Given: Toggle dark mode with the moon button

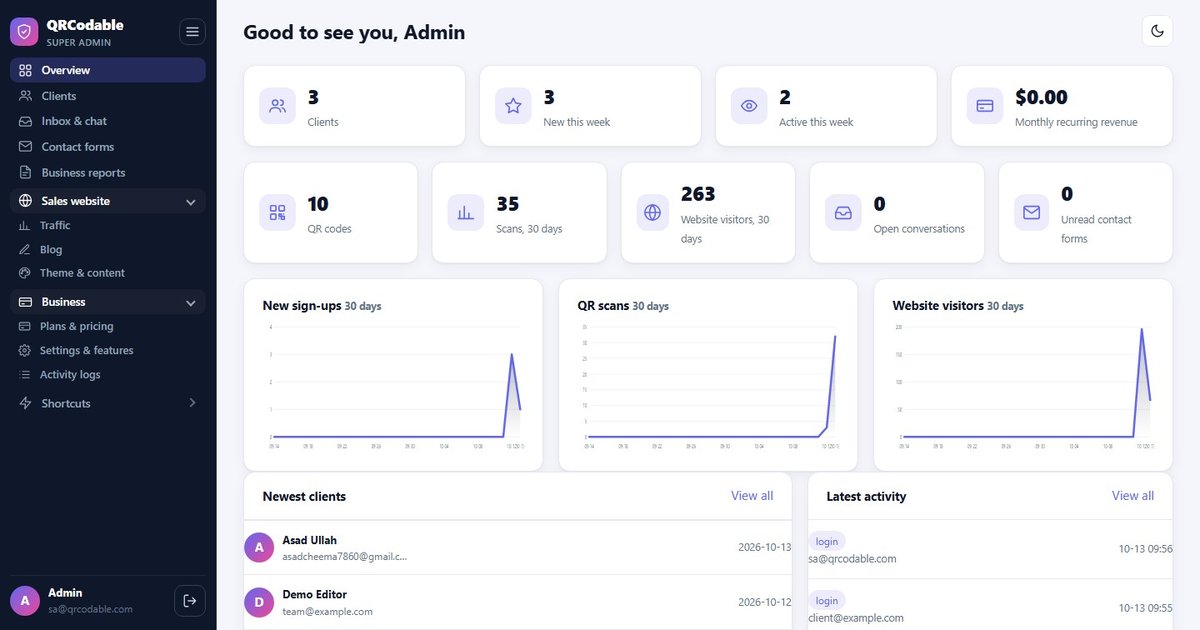Looking at the screenshot, I should (1157, 31).
